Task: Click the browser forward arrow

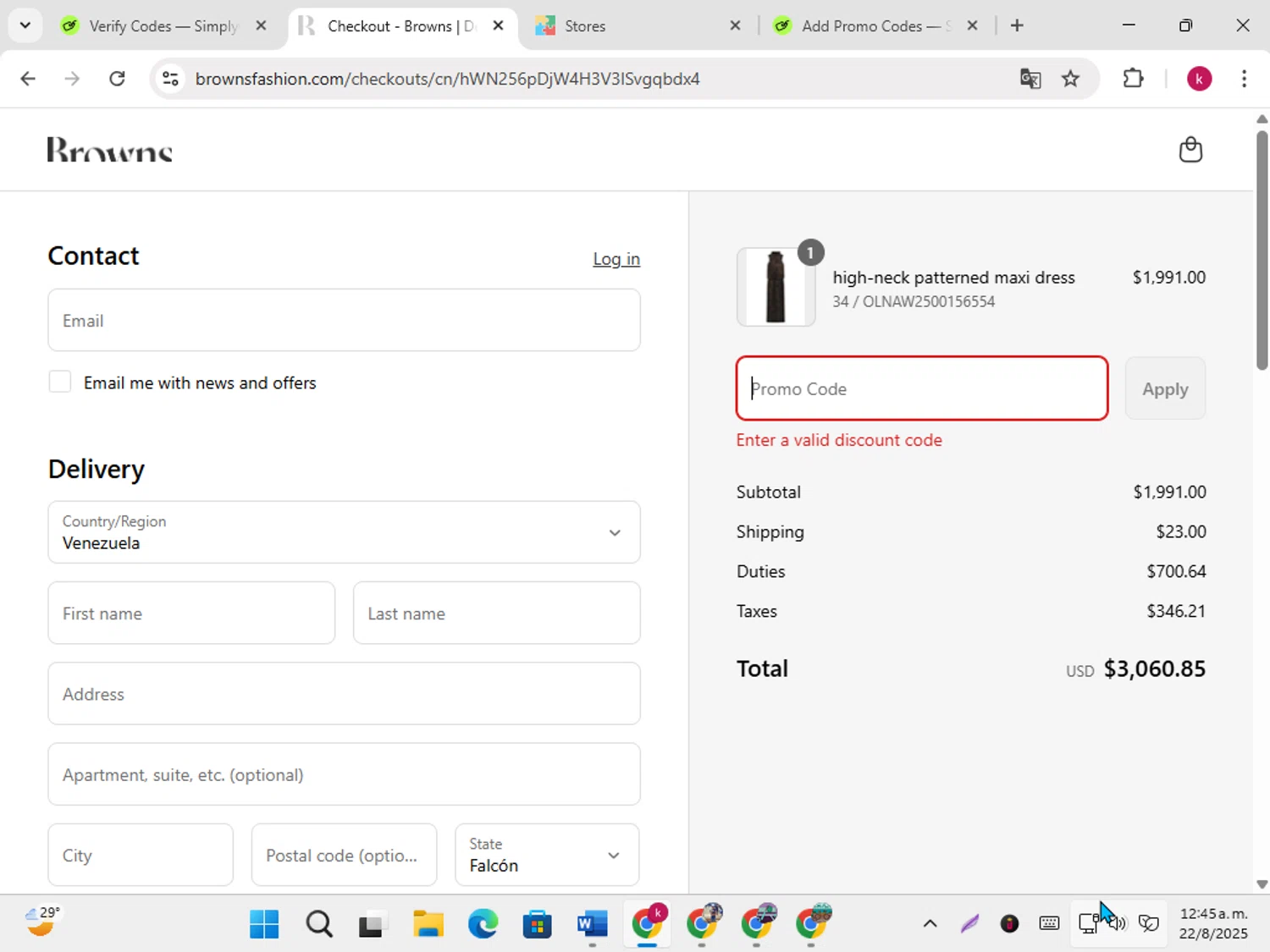Action: [72, 79]
